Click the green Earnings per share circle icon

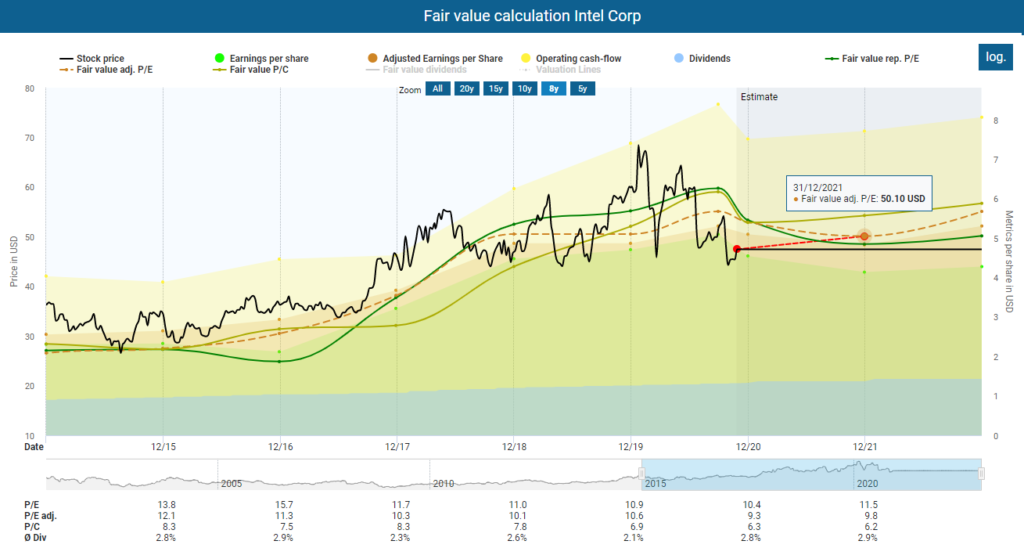[220, 58]
